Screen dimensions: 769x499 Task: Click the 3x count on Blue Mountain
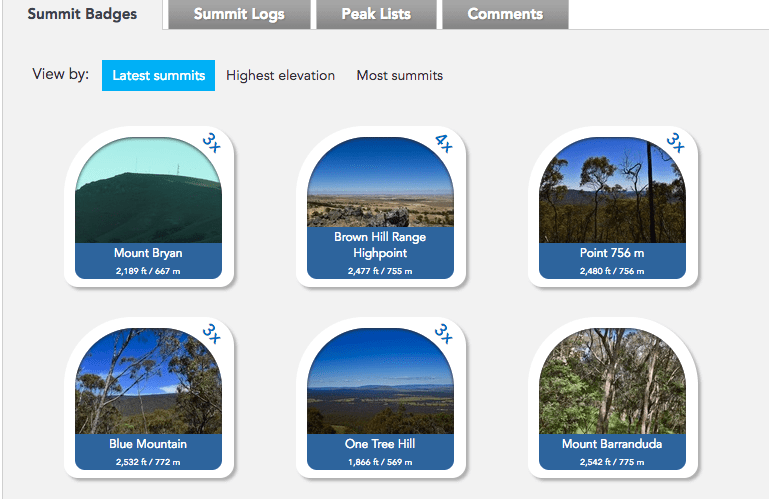pos(212,333)
